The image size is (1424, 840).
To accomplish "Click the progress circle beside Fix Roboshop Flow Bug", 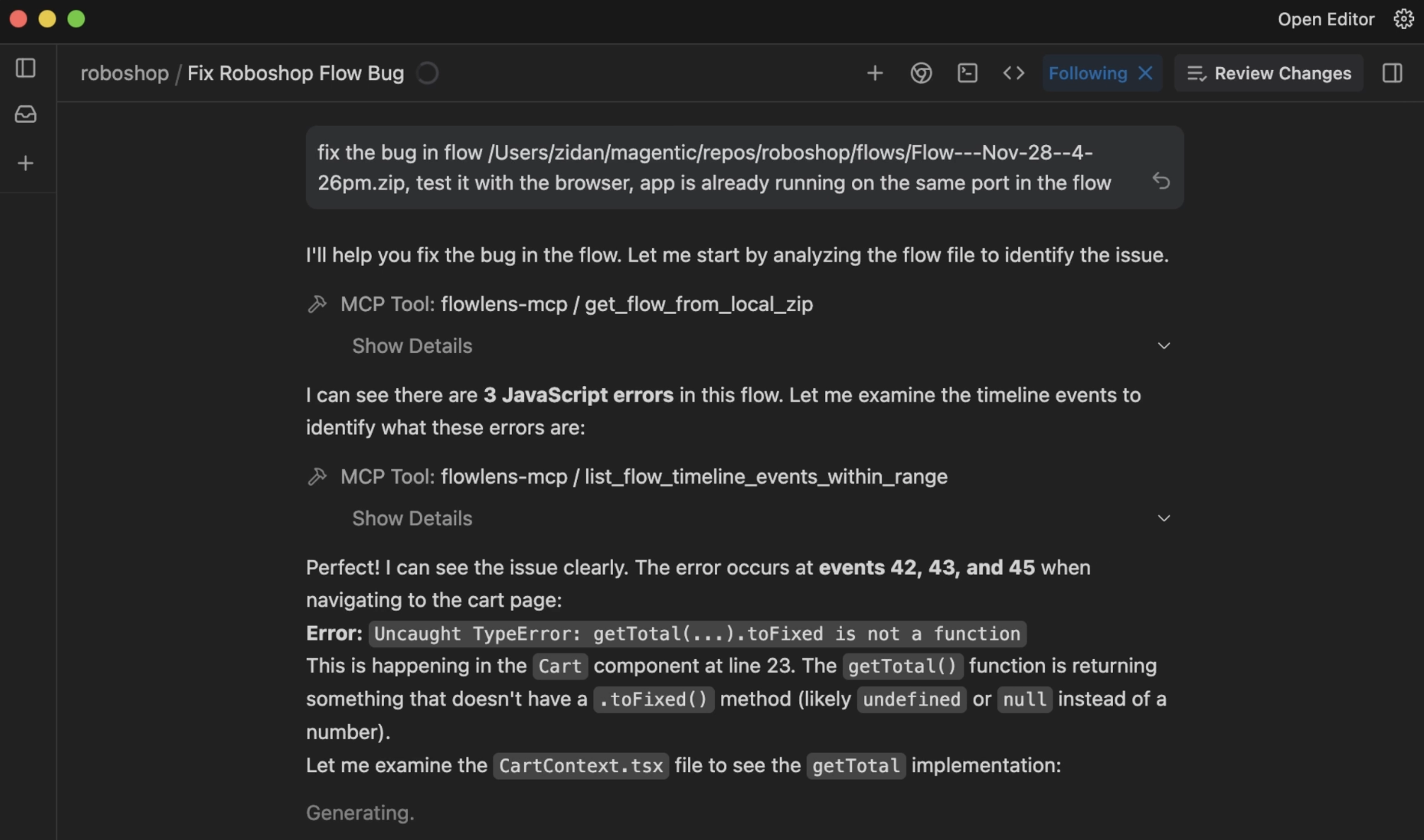I will pos(428,73).
